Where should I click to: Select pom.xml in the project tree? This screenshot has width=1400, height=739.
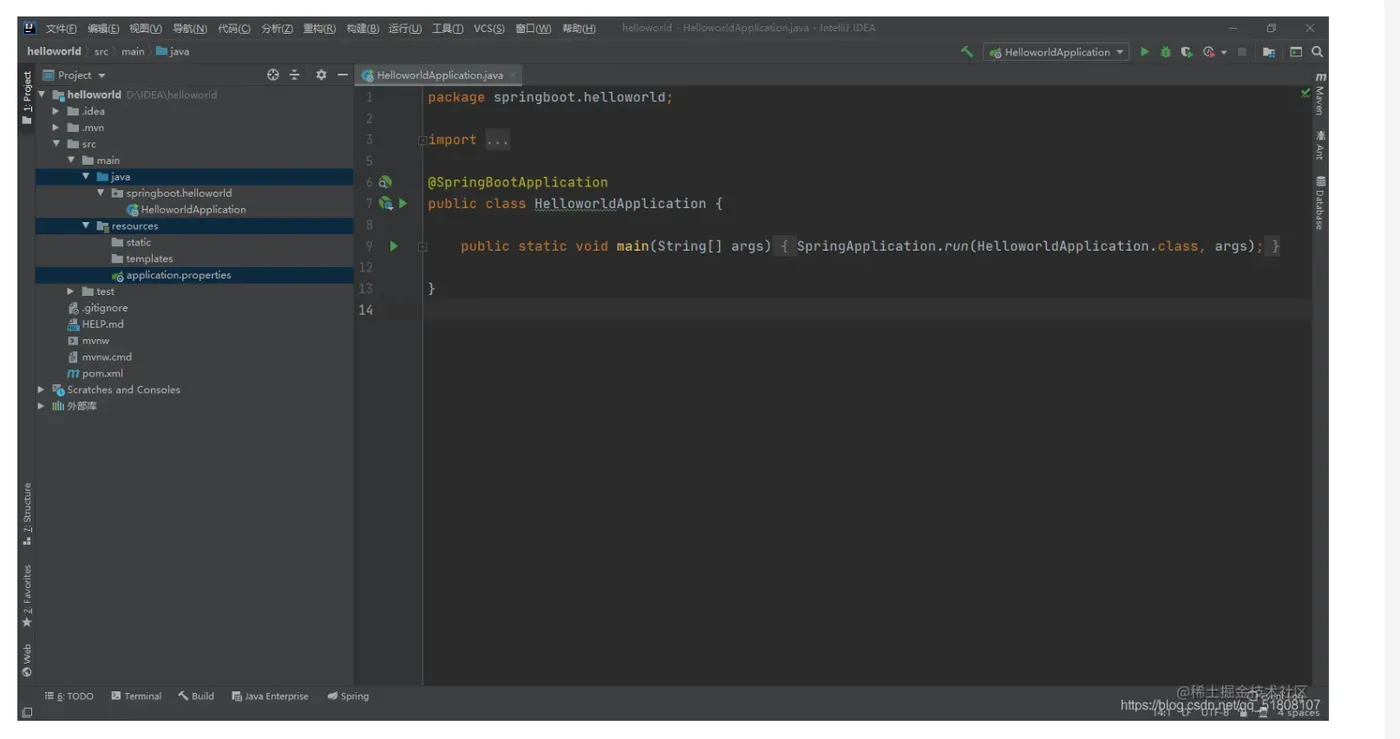tap(102, 373)
